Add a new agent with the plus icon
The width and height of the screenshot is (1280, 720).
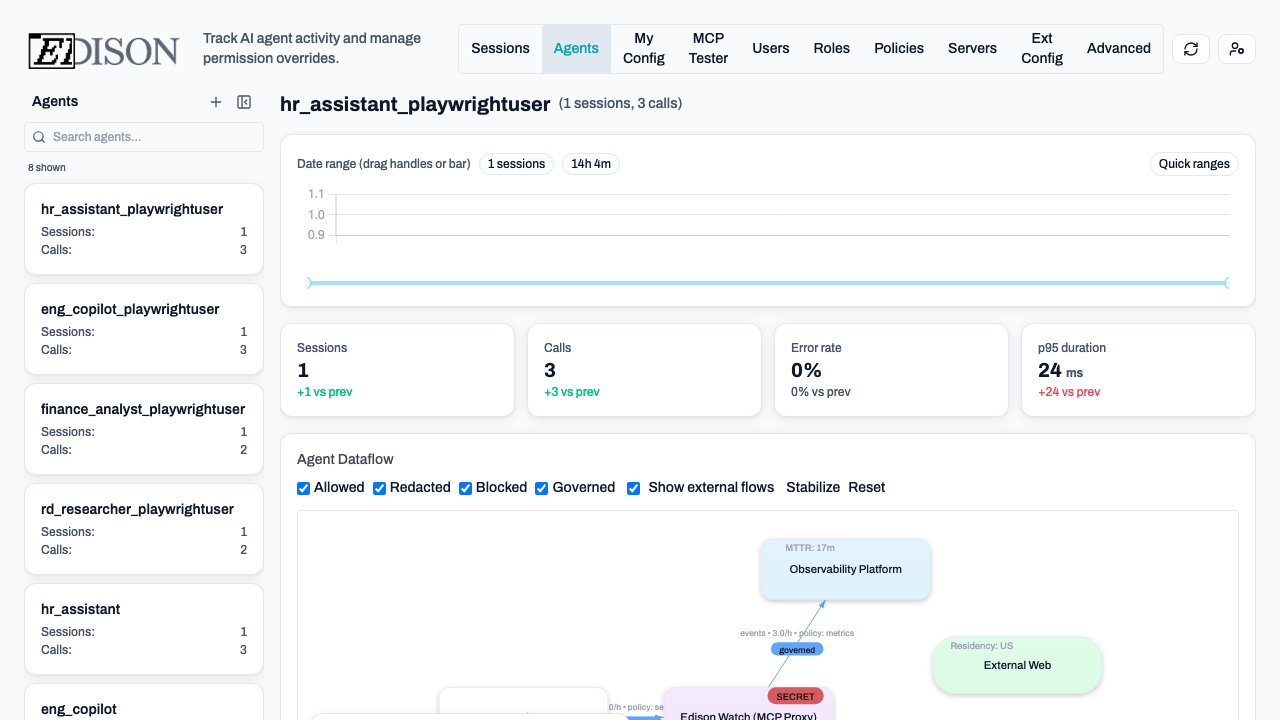pos(216,101)
